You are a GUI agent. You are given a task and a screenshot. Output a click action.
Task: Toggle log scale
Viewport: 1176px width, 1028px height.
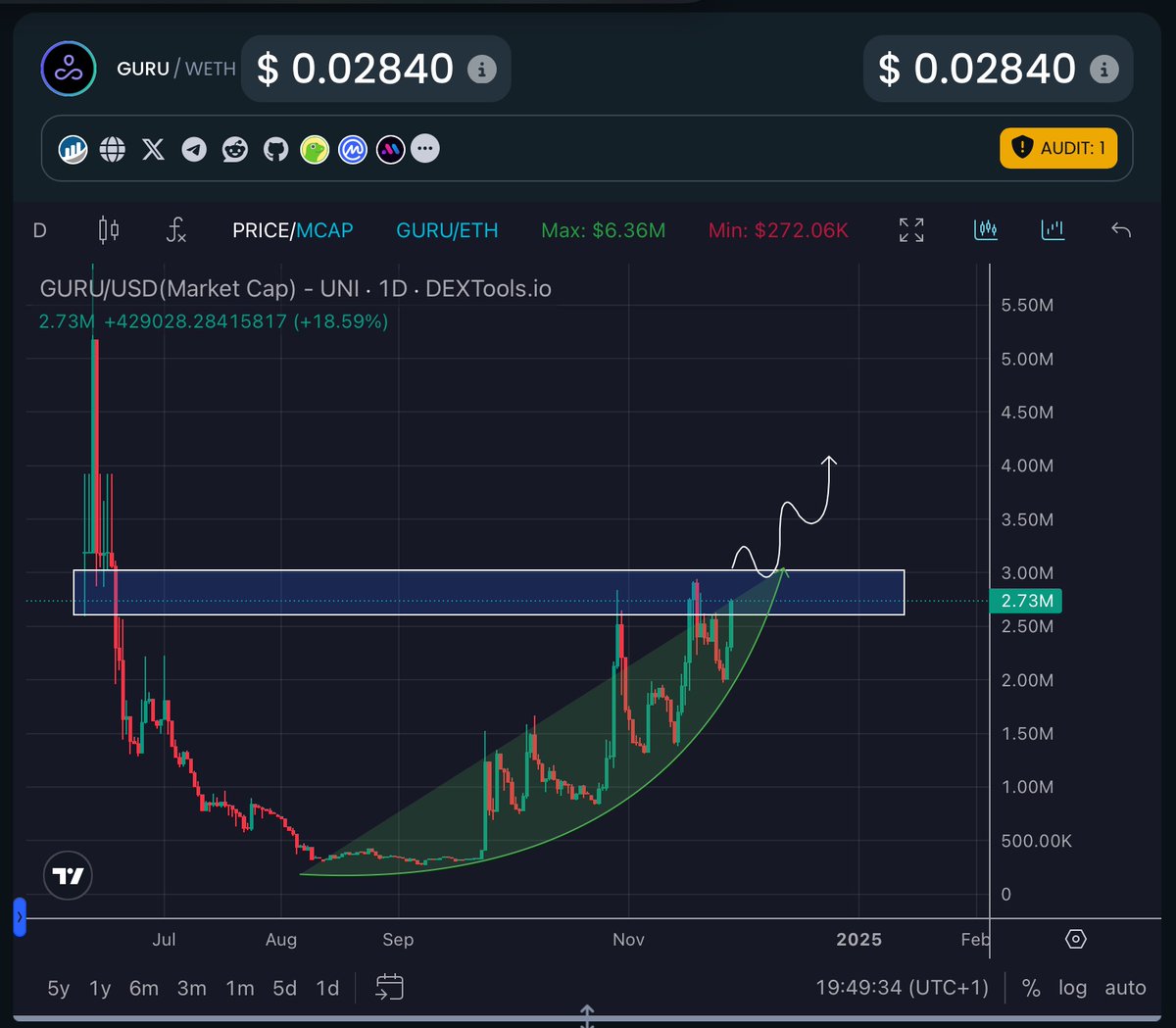(1072, 988)
